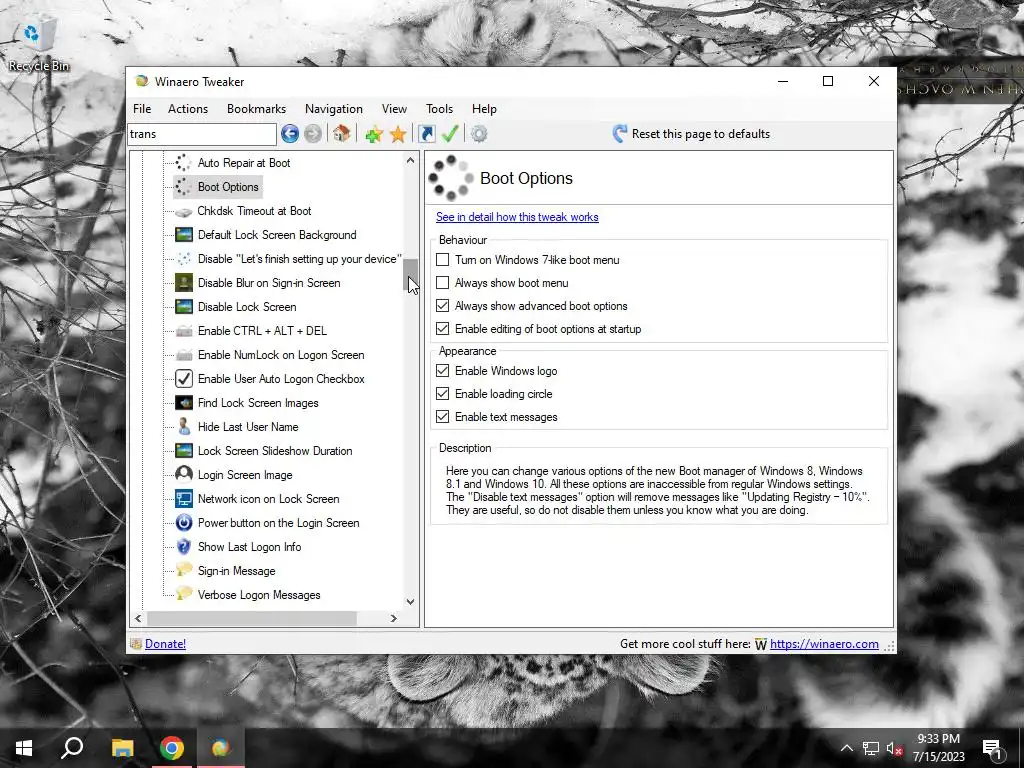This screenshot has width=1024, height=768.
Task: Click the Show Last Logon Info shield icon
Action: coord(184,547)
